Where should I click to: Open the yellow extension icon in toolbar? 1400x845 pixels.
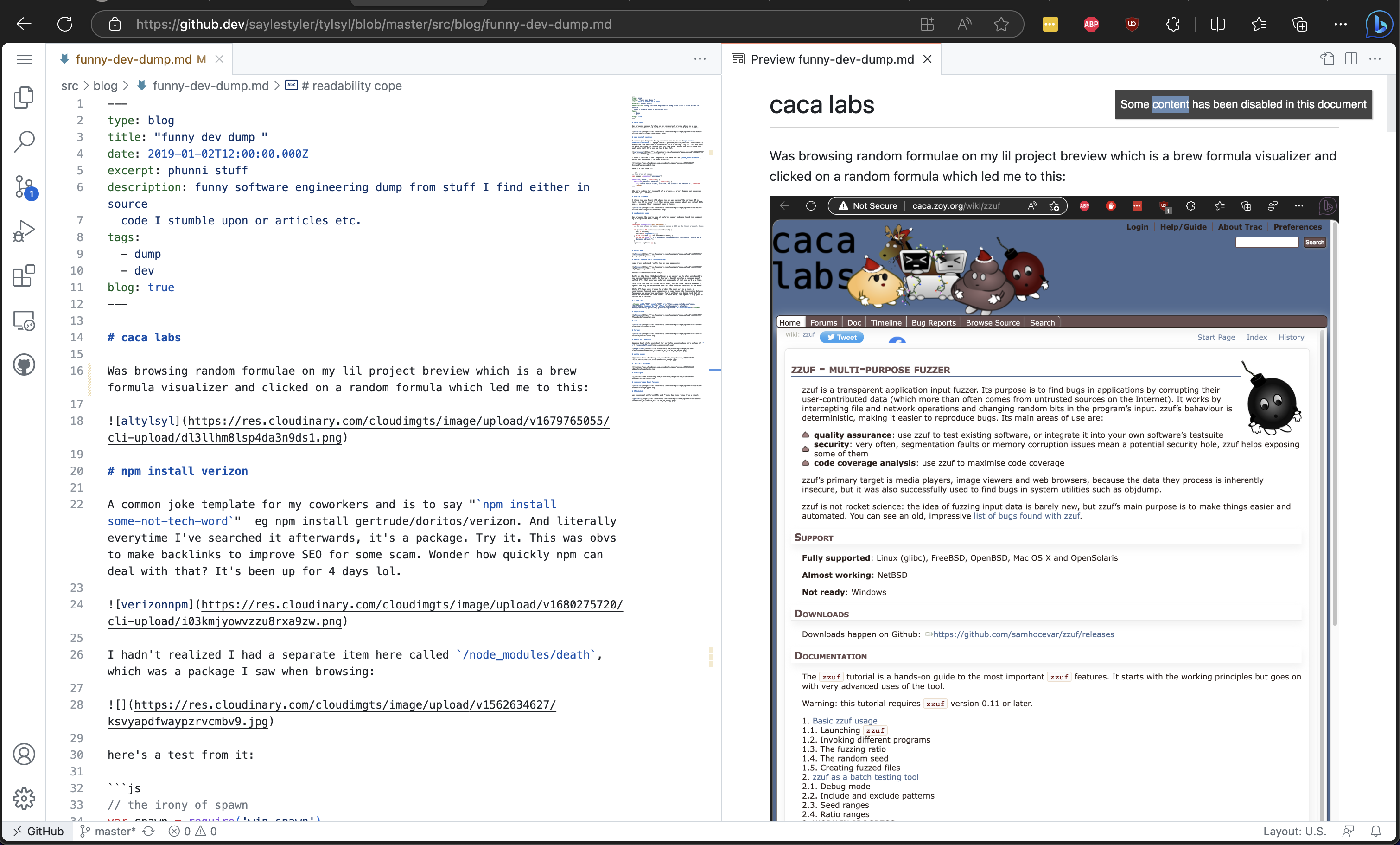point(1050,24)
